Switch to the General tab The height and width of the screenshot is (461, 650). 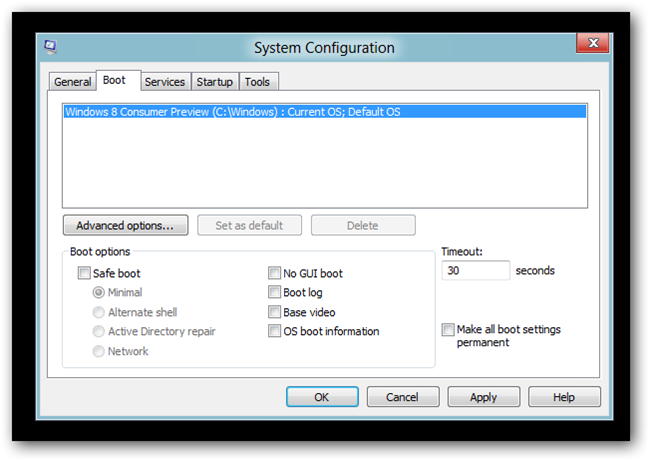point(72,82)
